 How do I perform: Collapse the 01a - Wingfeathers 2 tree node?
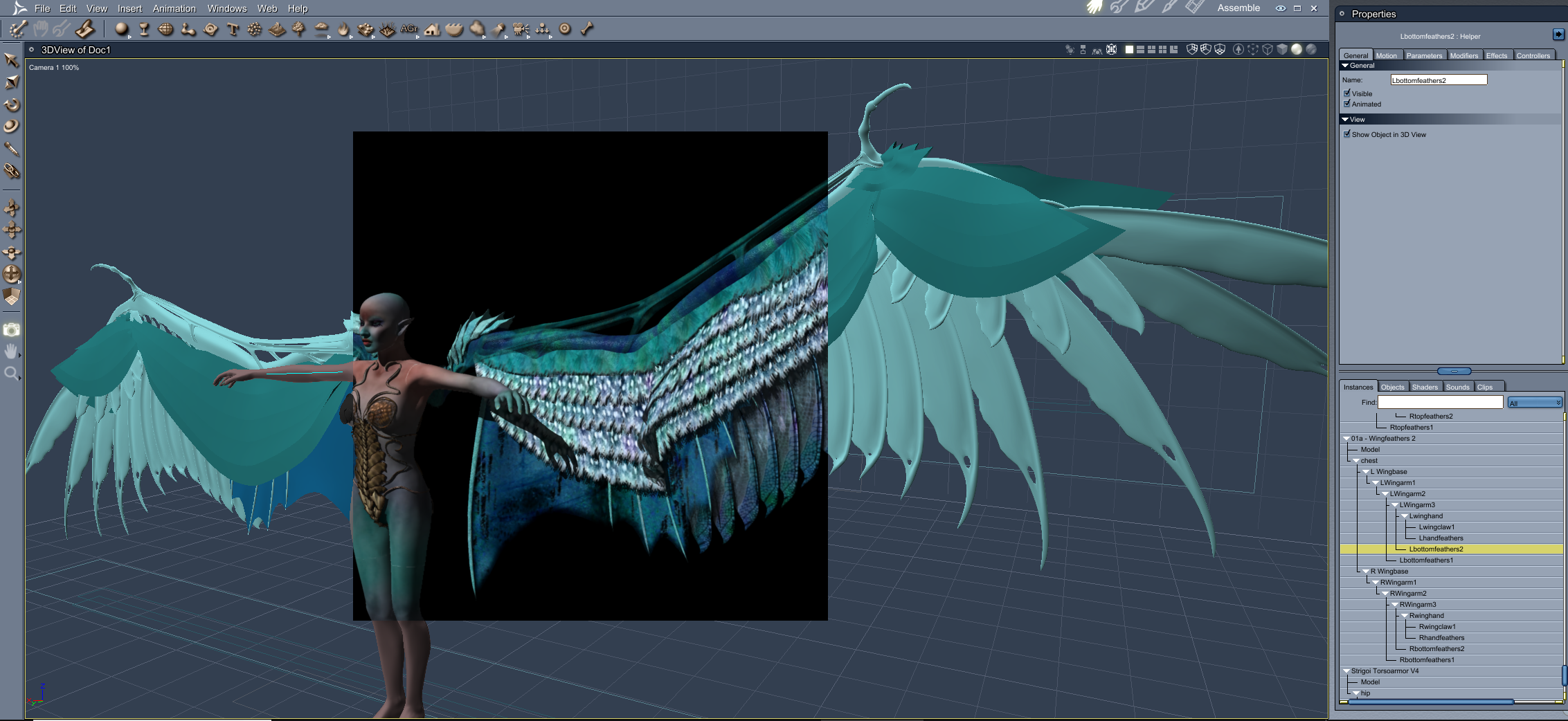pos(1346,439)
